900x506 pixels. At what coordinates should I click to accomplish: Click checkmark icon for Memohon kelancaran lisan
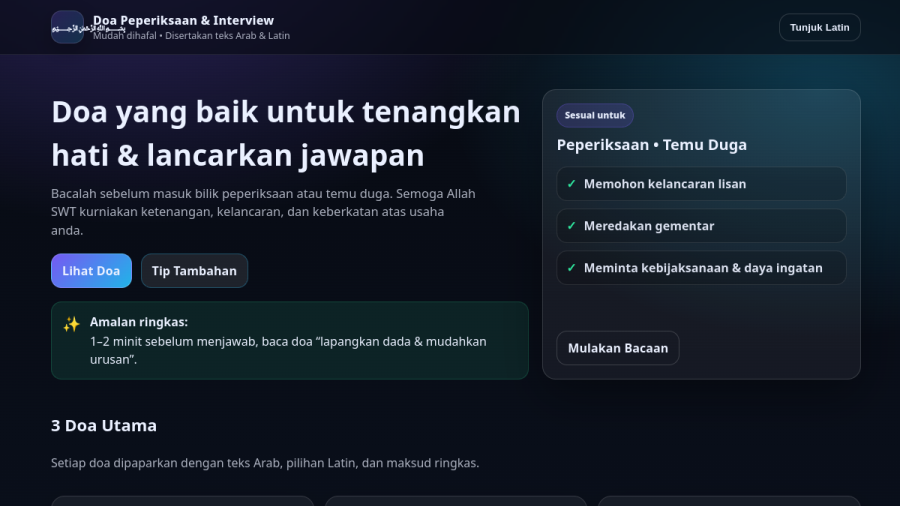coord(571,184)
